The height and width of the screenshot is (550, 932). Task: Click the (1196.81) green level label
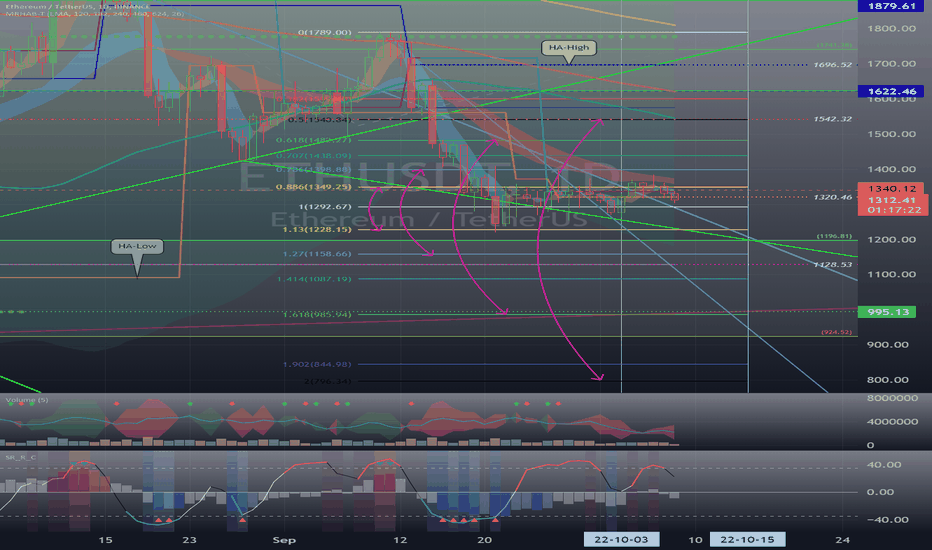pyautogui.click(x=835, y=236)
